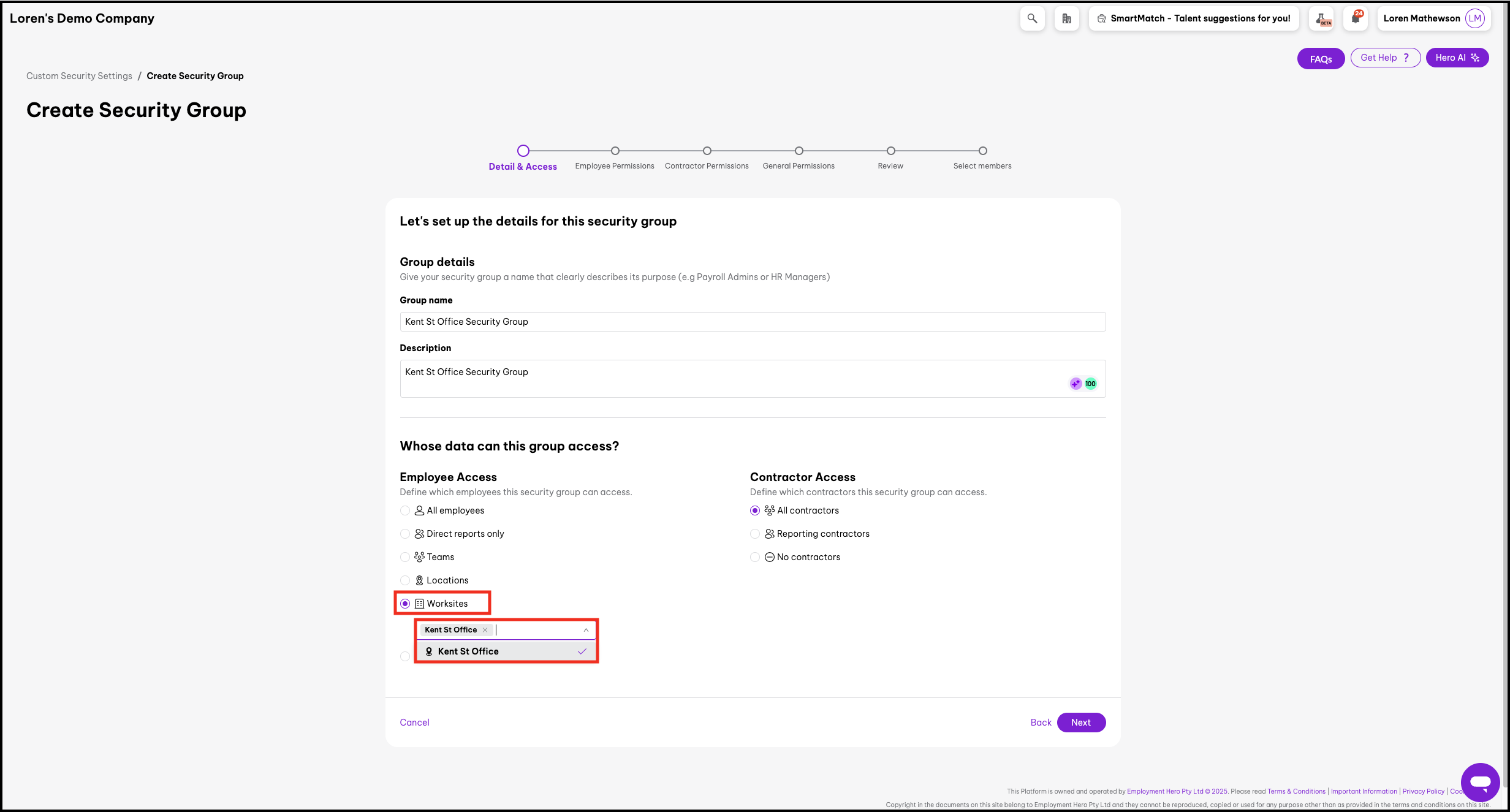Open SmartMatch talent suggestions
This screenshot has height=812, width=1510.
(1193, 18)
